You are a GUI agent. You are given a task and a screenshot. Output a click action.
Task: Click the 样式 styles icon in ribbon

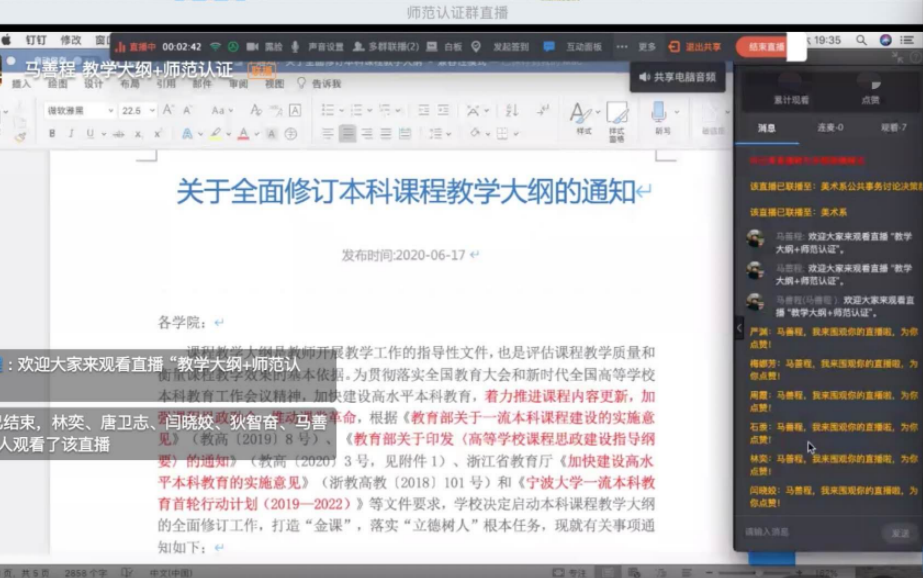pos(581,116)
